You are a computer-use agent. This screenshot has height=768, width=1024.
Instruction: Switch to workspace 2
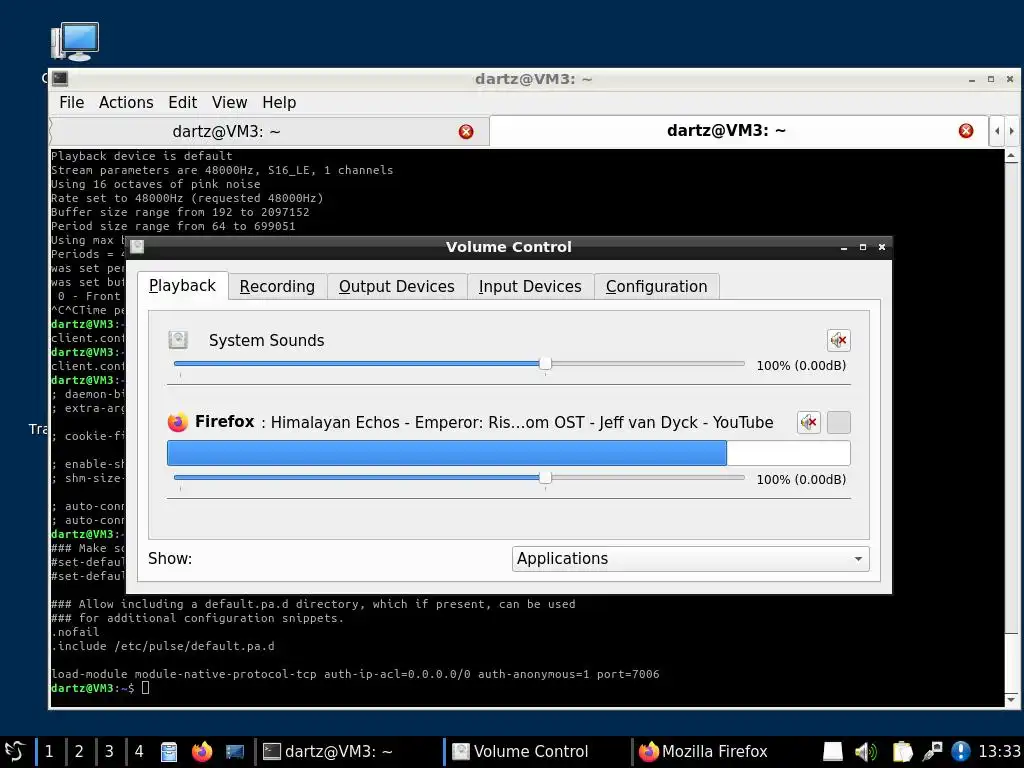[x=79, y=752]
